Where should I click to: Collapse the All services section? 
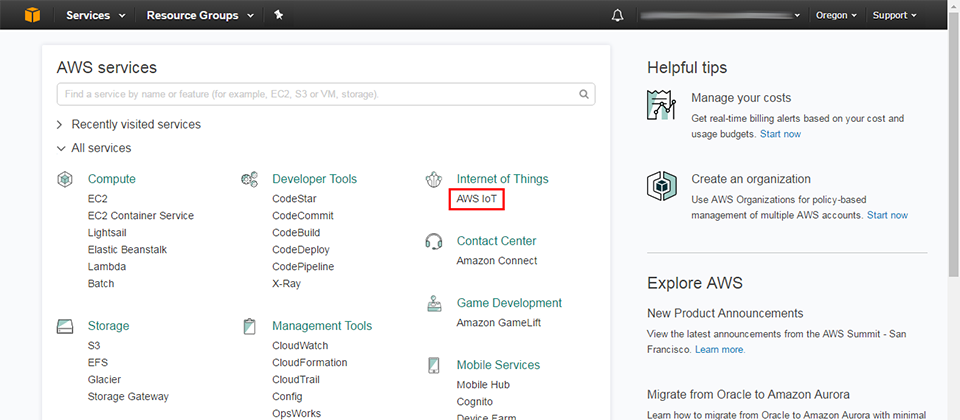pos(94,148)
